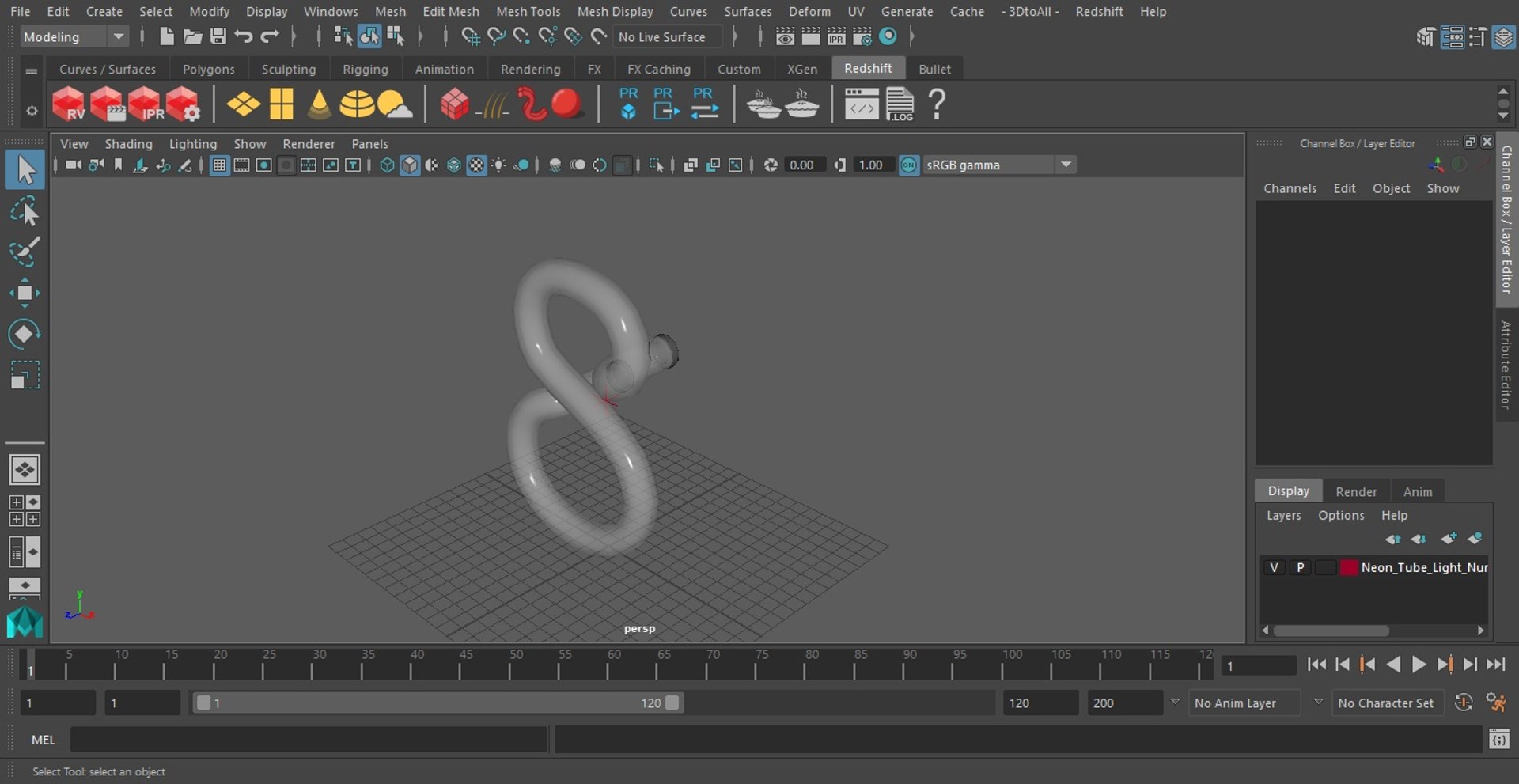Click the New Scene icon
The width and height of the screenshot is (1519, 784).
click(x=166, y=36)
